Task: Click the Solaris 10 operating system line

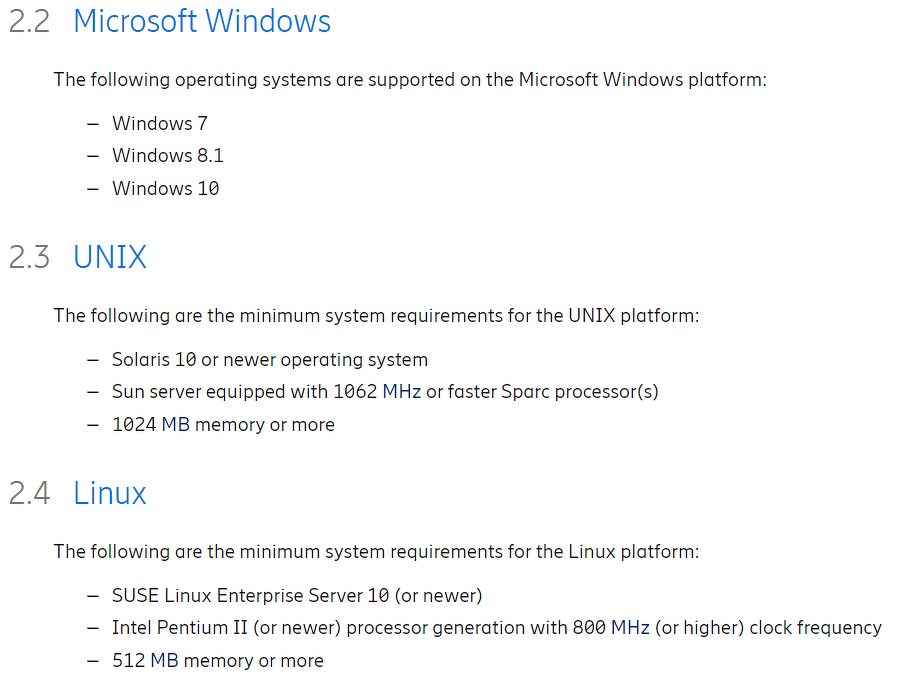Action: [269, 359]
